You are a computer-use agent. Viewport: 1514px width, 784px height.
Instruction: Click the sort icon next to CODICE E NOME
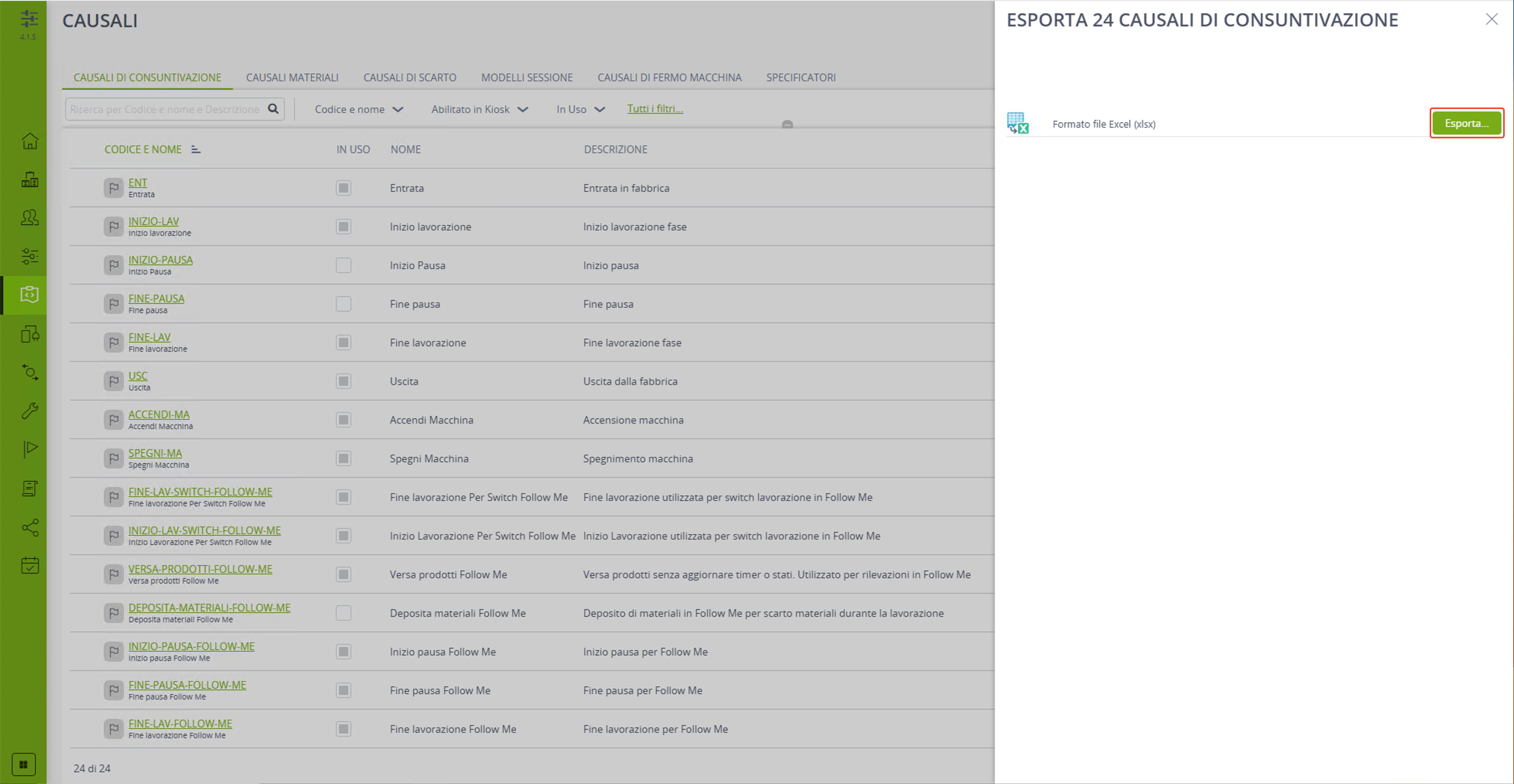coord(196,149)
